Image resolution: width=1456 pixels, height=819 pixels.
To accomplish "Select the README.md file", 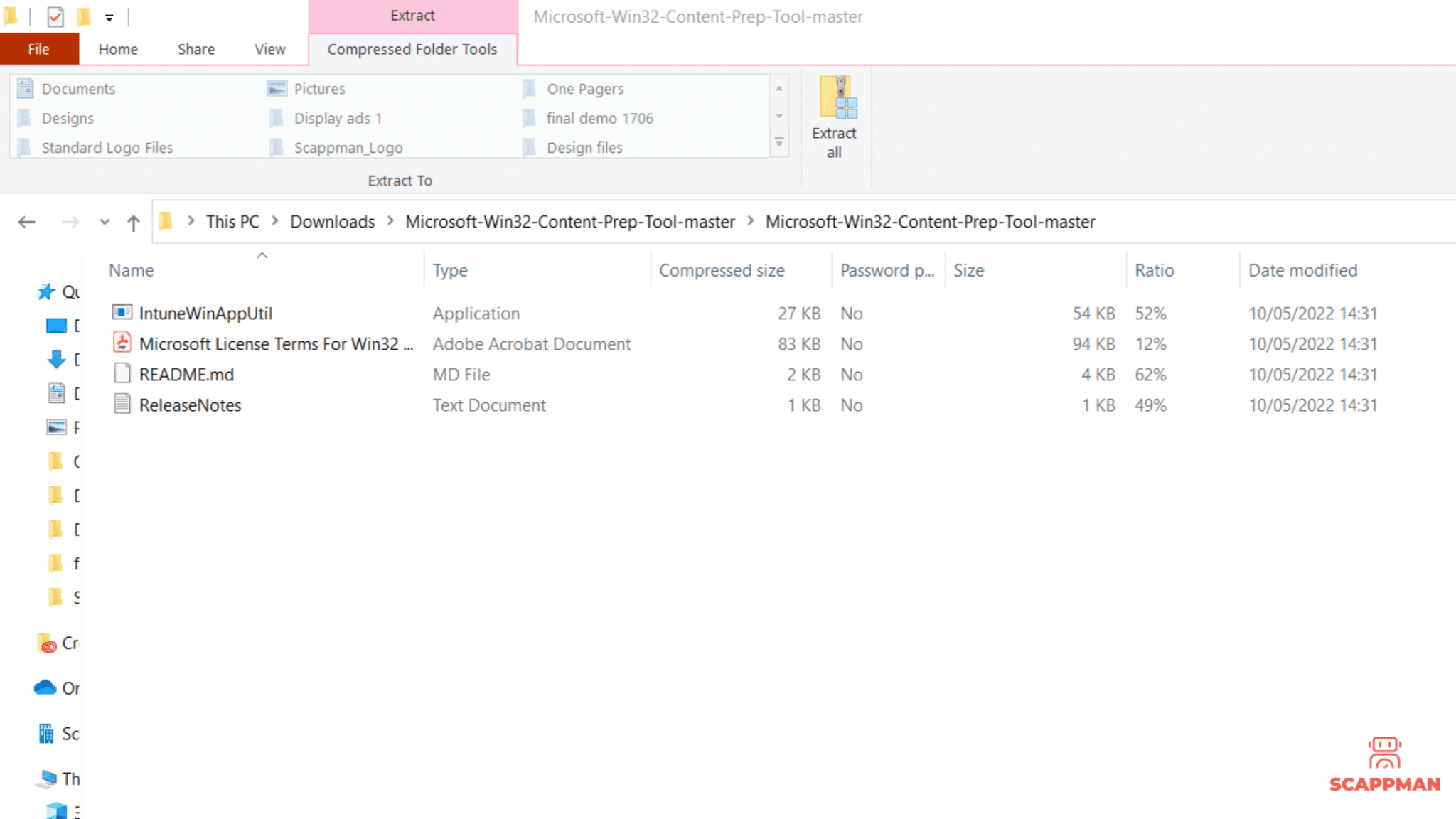I will (186, 374).
